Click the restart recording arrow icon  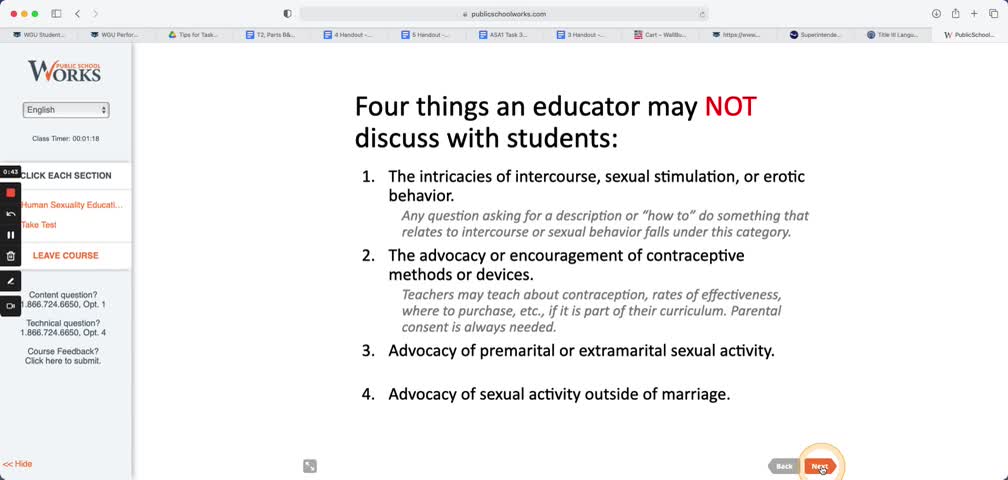(x=10, y=214)
